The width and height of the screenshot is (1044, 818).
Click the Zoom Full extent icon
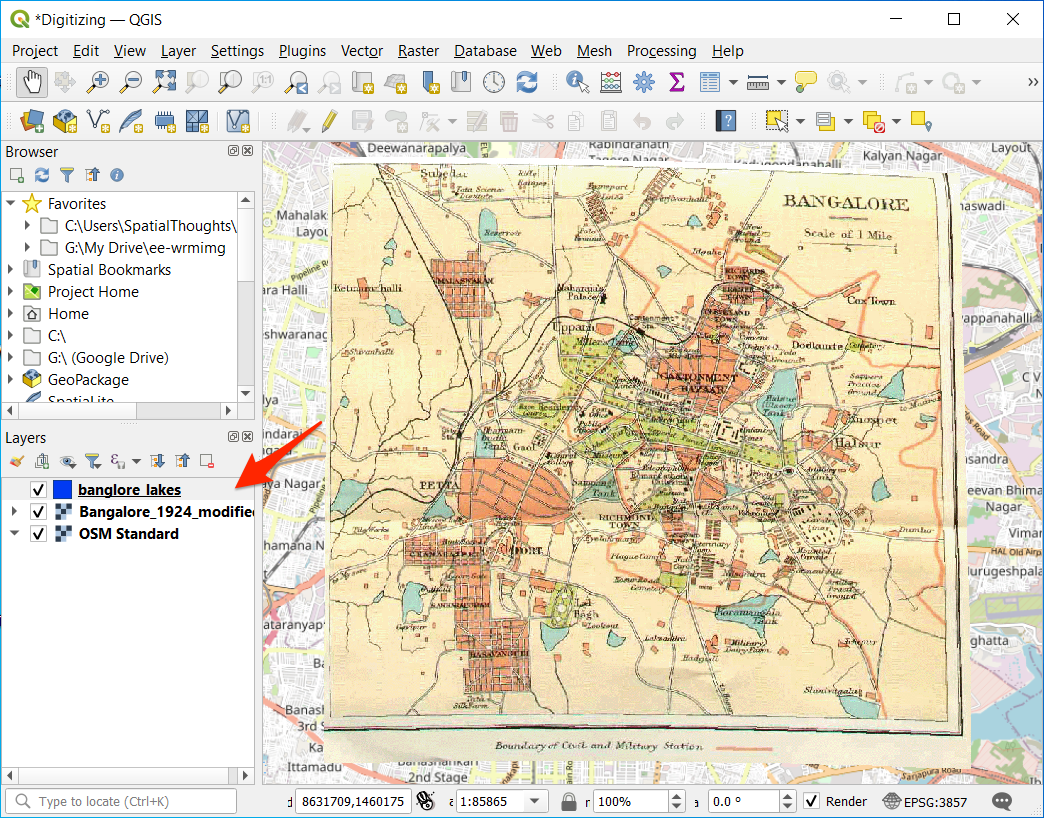164,82
